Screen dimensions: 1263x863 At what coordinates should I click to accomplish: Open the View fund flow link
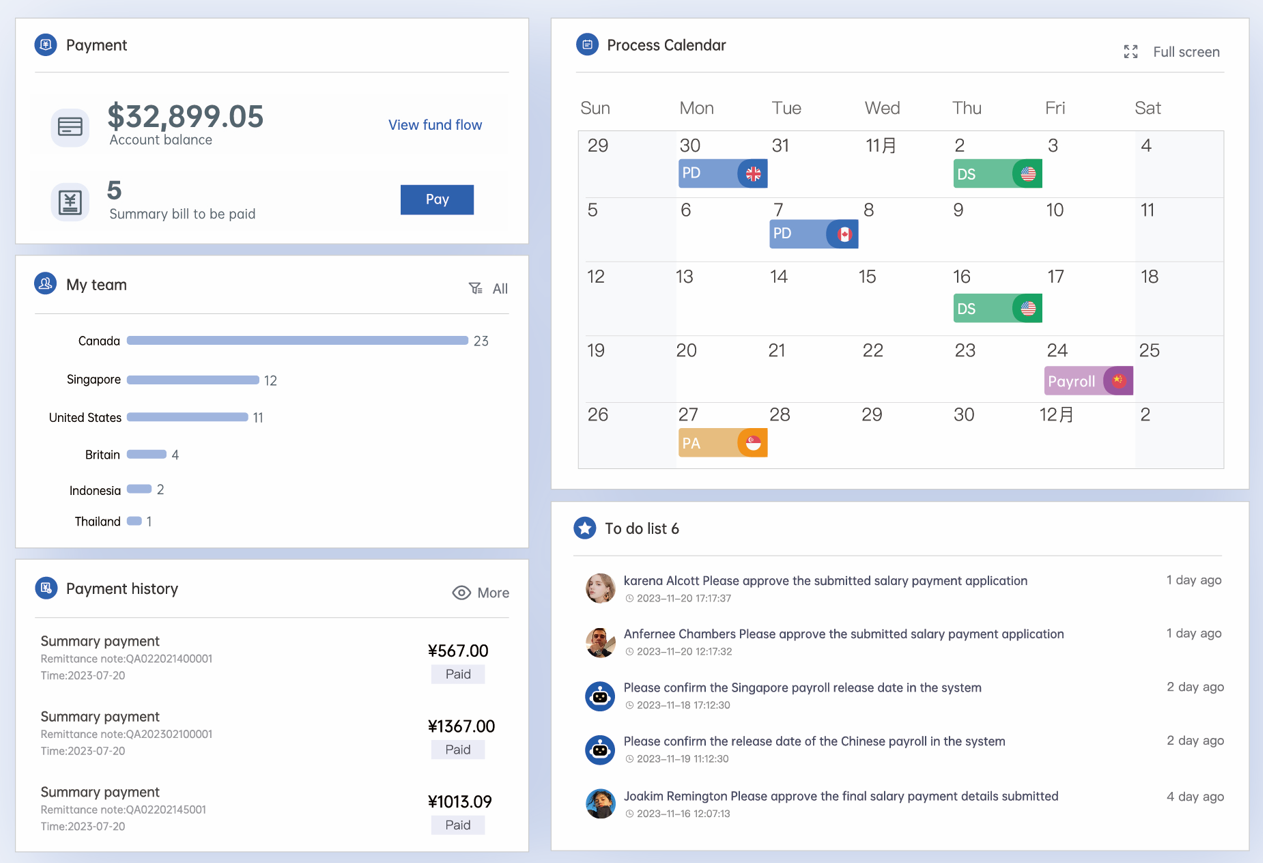tap(435, 125)
